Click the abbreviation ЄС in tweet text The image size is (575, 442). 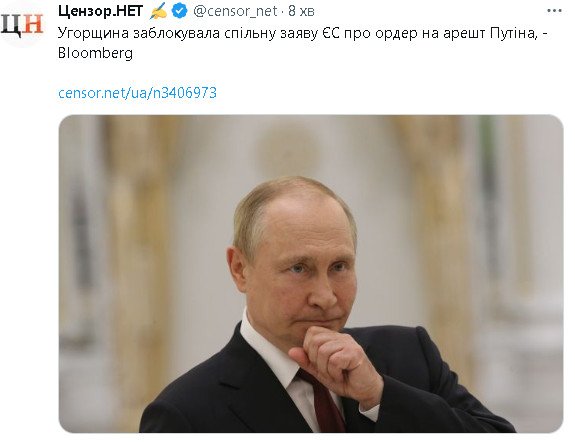(331, 33)
